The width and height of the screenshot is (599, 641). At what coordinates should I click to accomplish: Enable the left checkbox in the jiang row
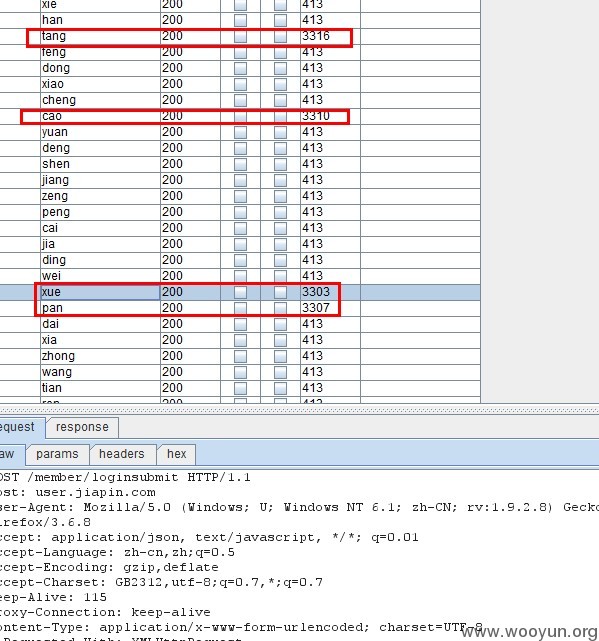[x=240, y=180]
